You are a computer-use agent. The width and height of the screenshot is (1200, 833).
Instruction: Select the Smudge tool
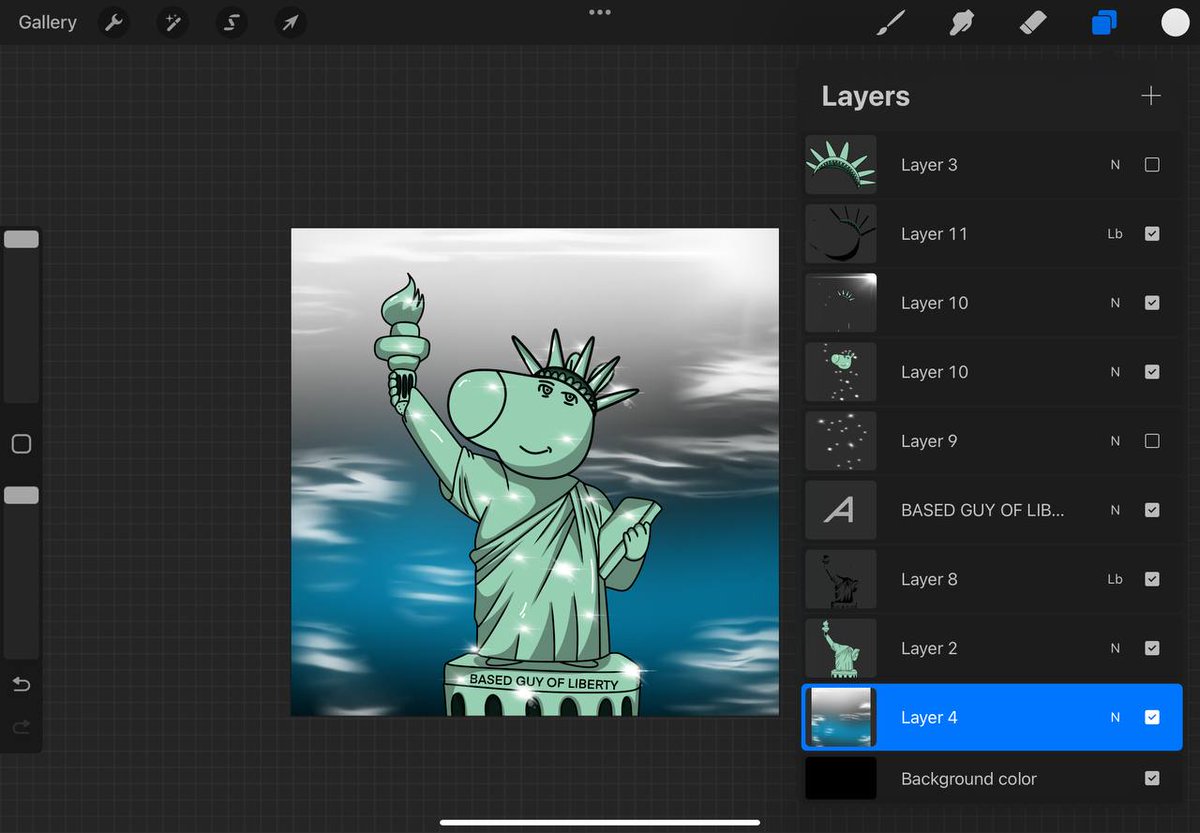tap(961, 22)
